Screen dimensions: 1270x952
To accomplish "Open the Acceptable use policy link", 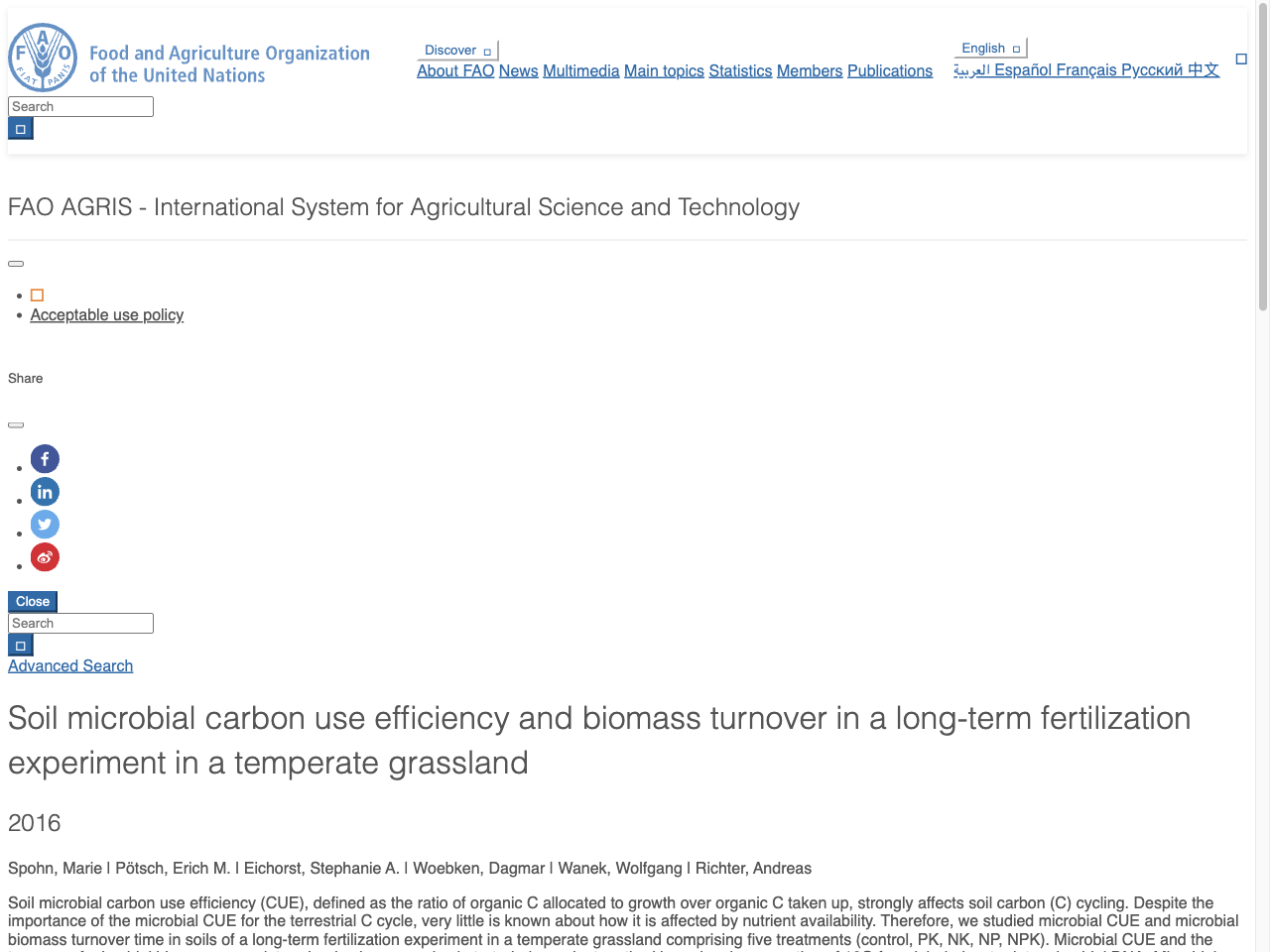I will (106, 314).
